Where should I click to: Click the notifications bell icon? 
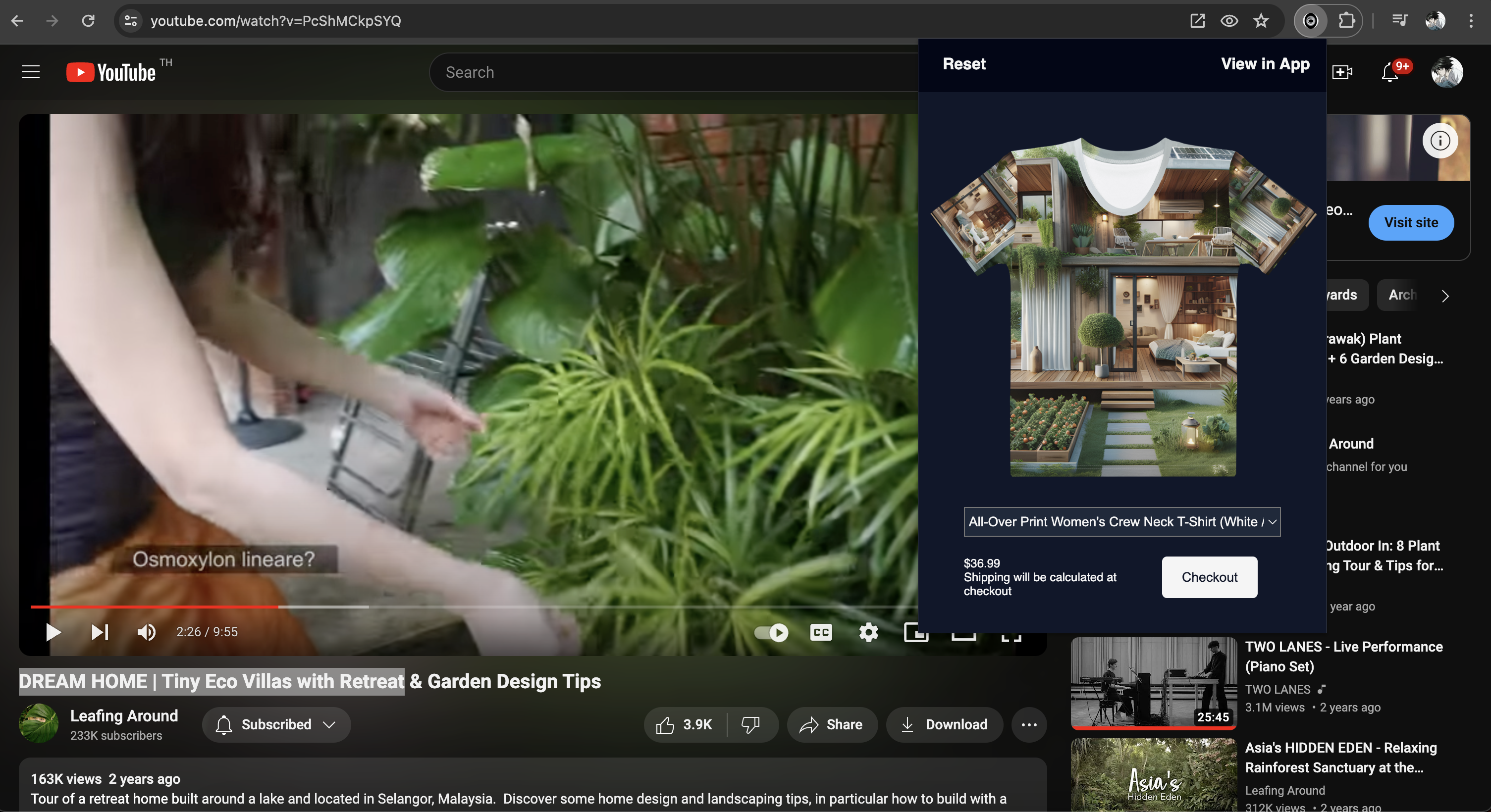(1389, 73)
